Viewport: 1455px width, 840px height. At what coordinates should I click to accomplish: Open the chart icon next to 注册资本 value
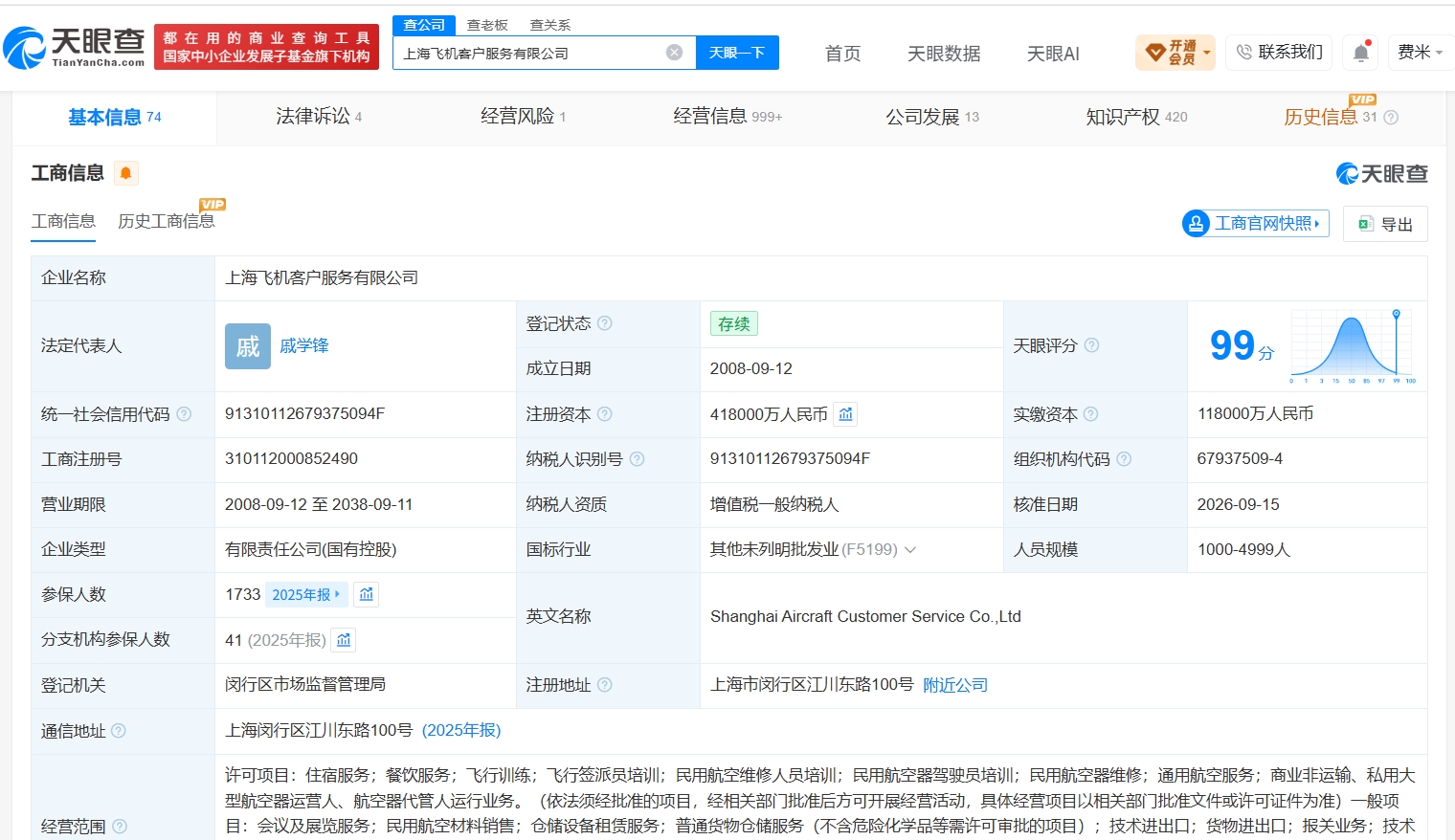(x=845, y=414)
